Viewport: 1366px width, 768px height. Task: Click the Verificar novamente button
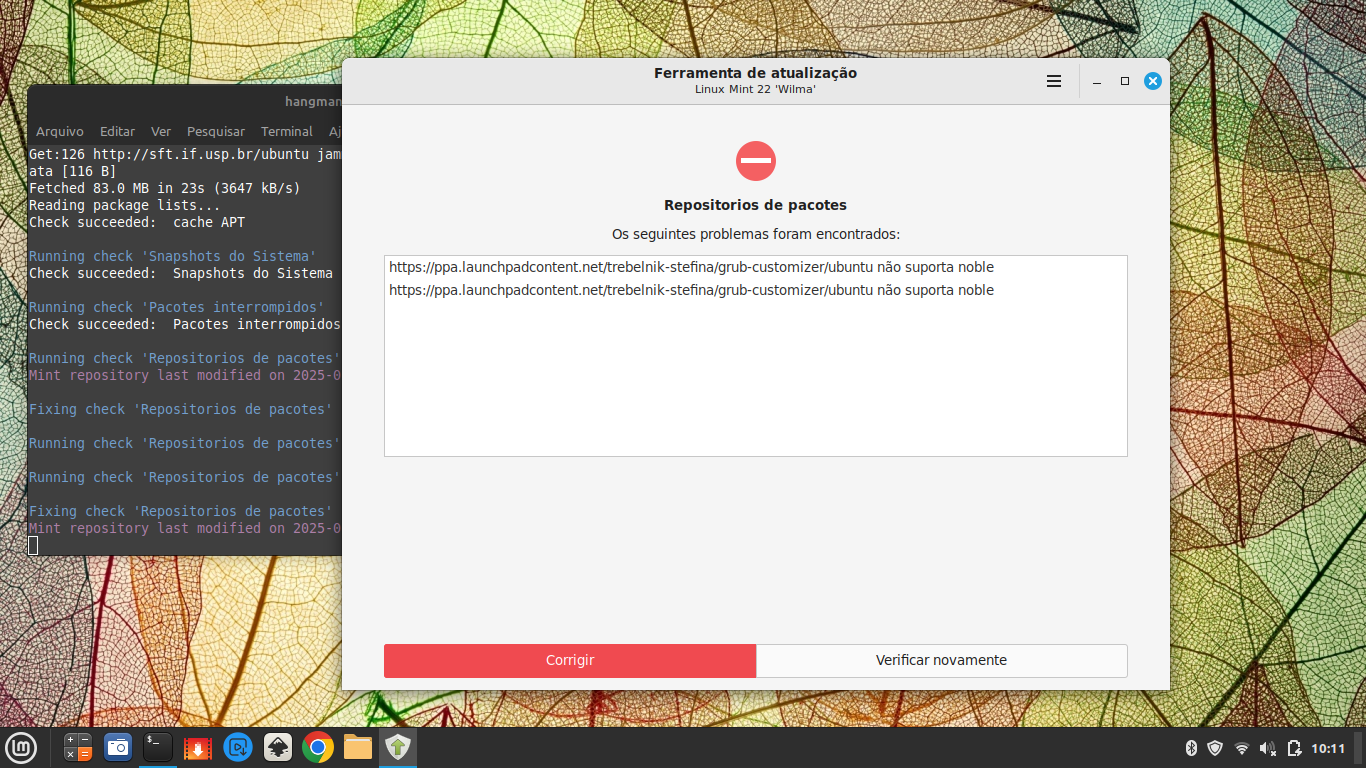click(941, 661)
